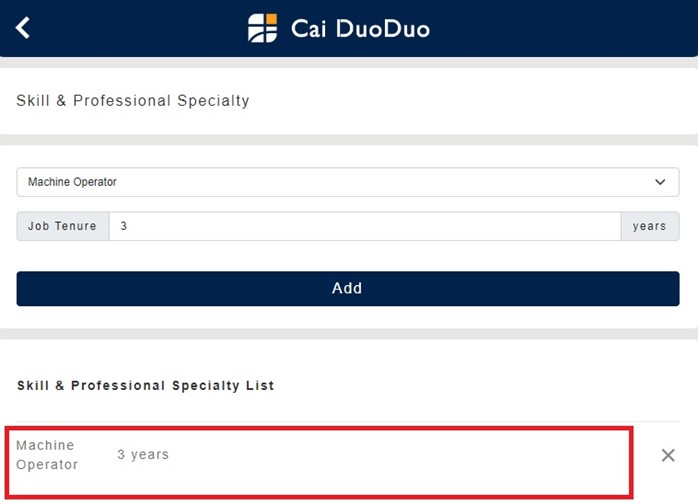Click the Cai DuoDuo title text
This screenshot has height=504, width=698.
click(360, 28)
